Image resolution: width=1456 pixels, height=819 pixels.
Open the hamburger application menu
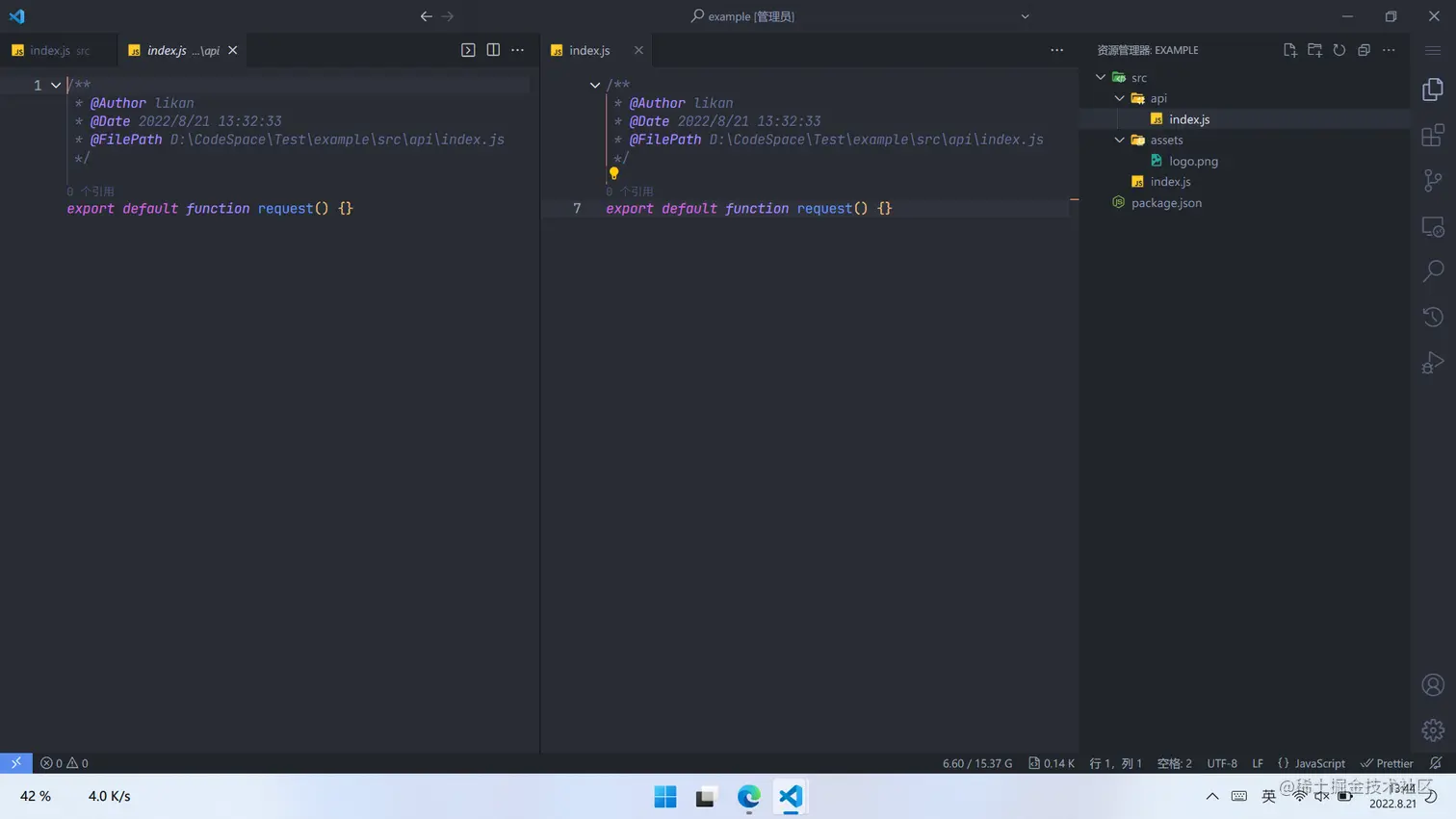point(1433,50)
